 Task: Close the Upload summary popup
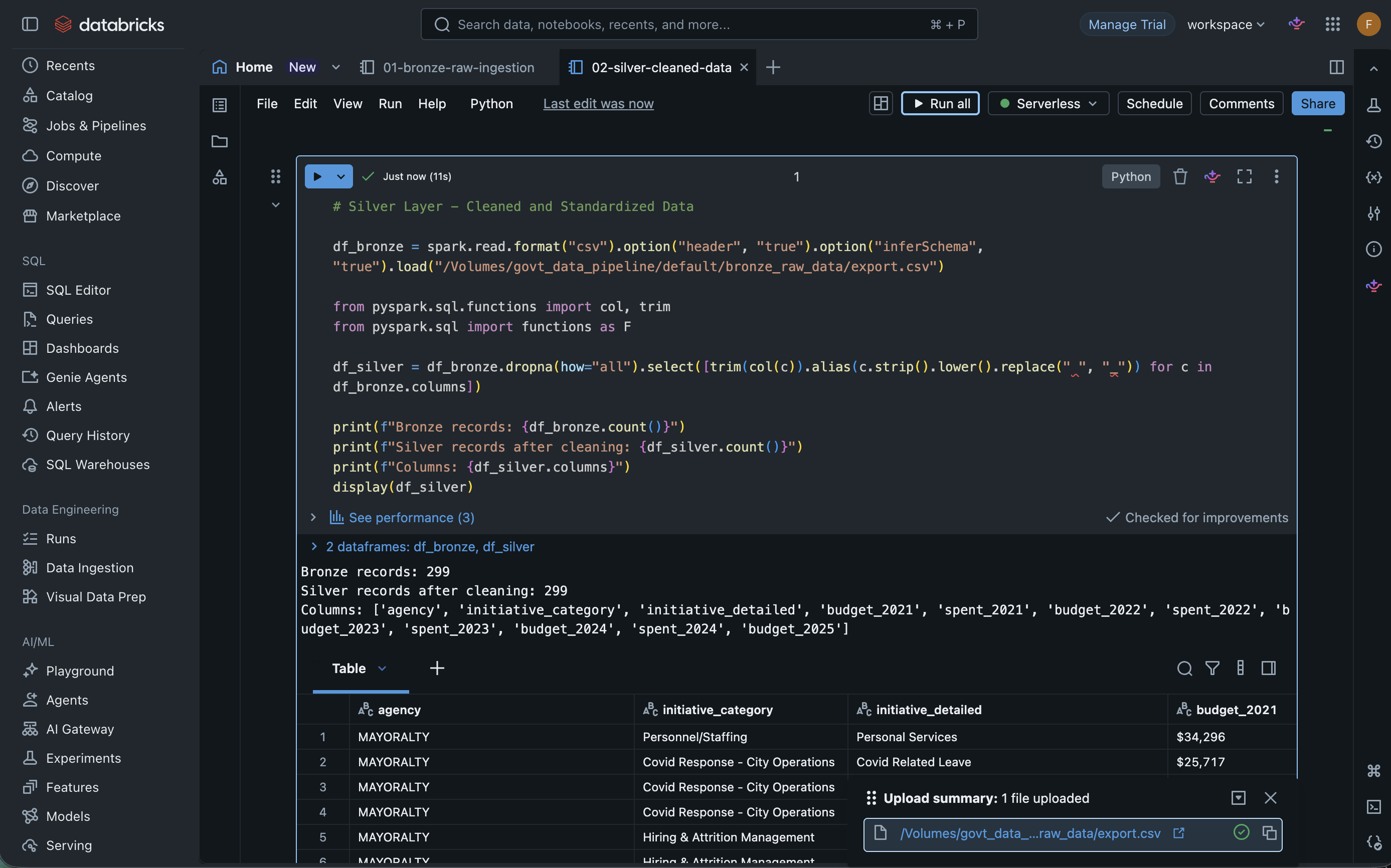(1270, 798)
